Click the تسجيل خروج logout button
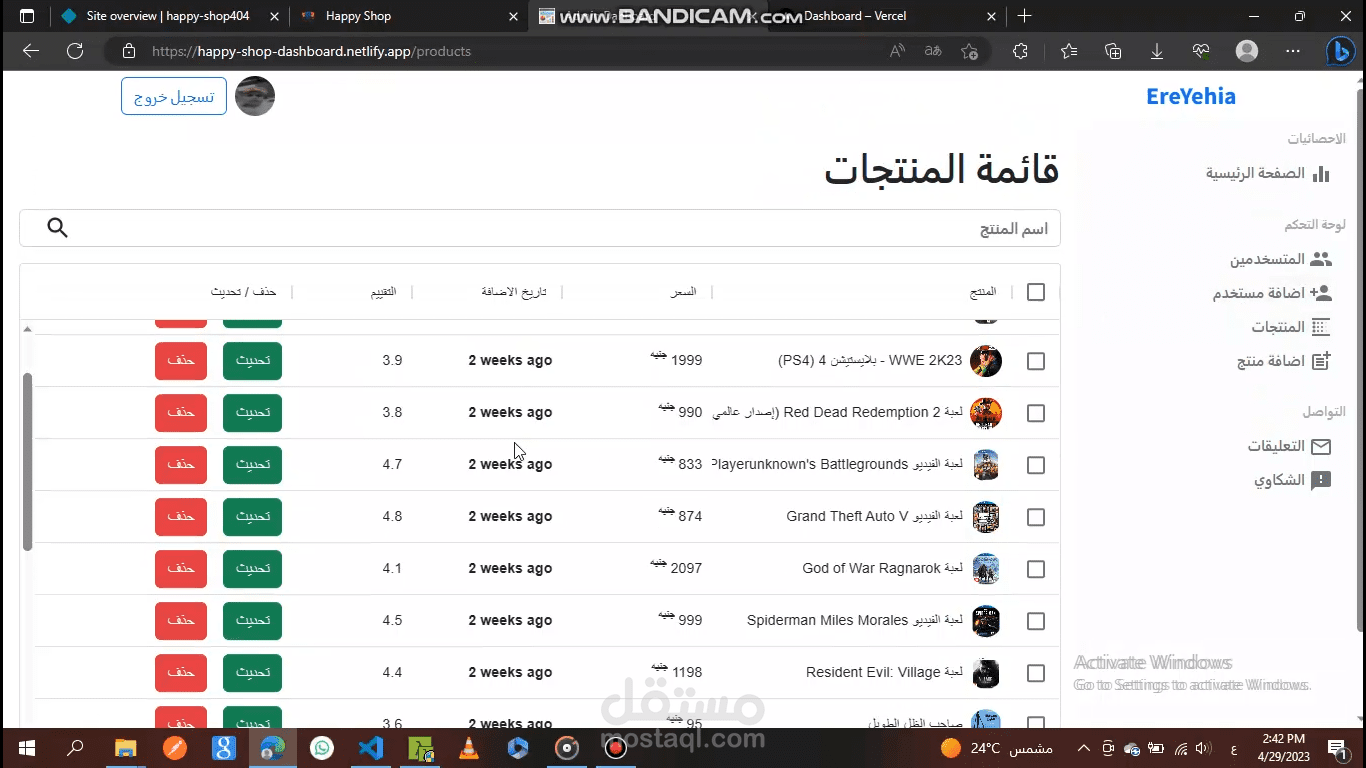 coord(174,96)
